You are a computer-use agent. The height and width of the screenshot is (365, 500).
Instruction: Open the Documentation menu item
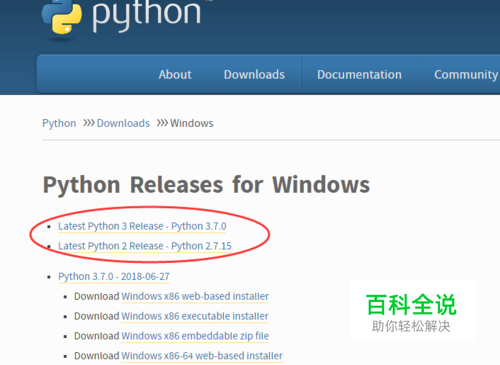(x=359, y=75)
